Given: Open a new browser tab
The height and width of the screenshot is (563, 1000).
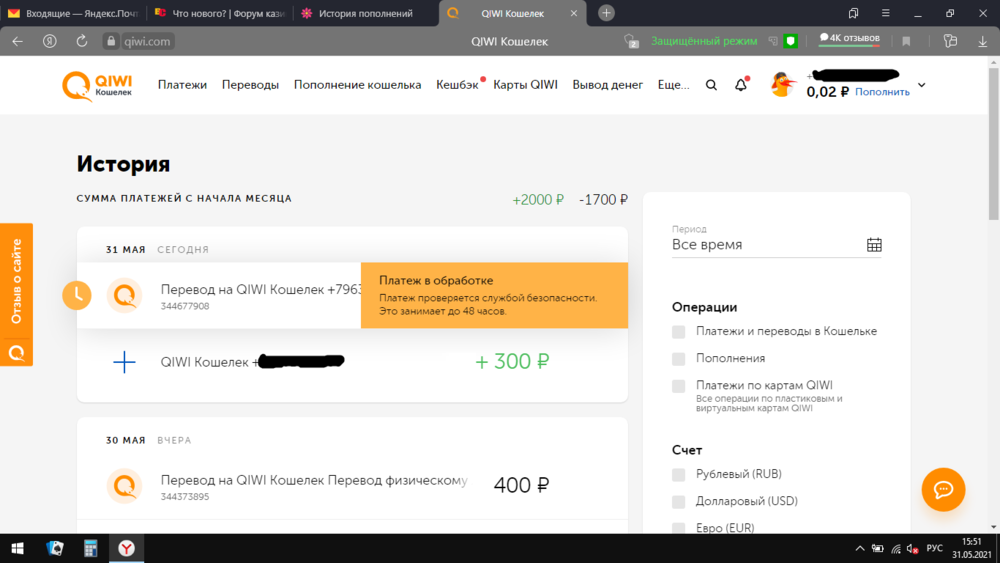Looking at the screenshot, I should (x=606, y=13).
